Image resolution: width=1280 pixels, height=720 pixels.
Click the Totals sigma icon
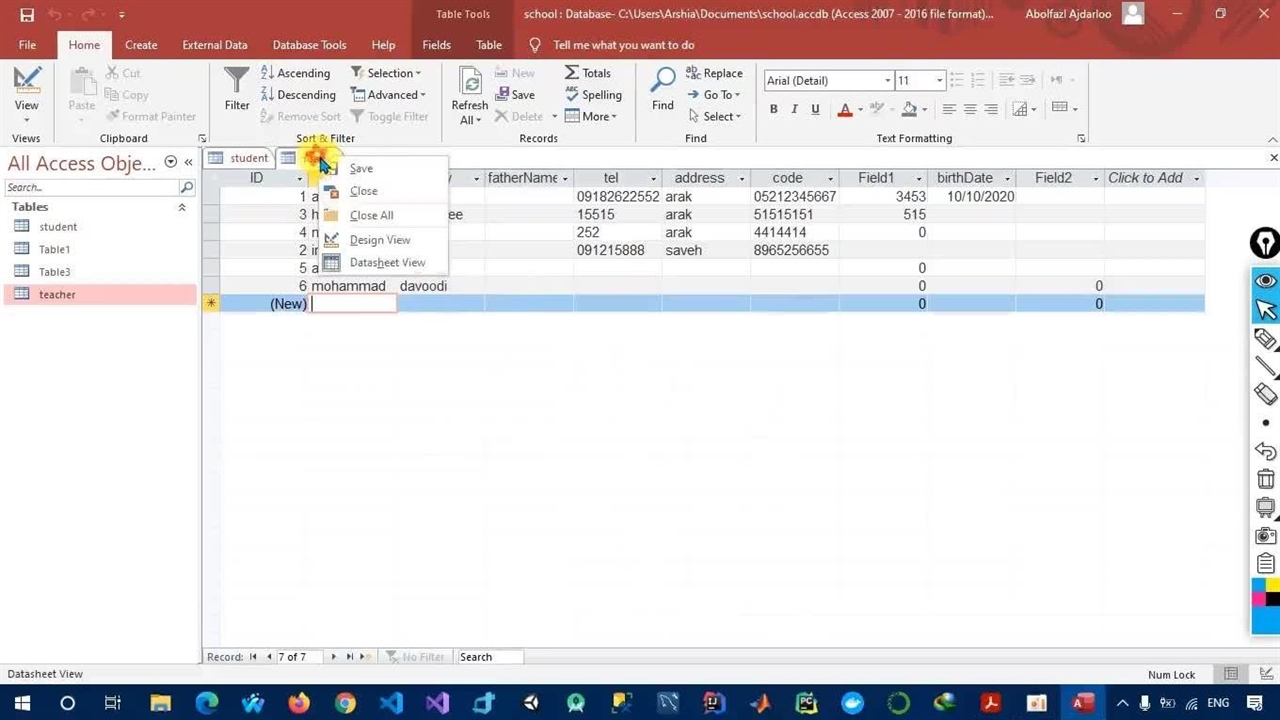572,73
